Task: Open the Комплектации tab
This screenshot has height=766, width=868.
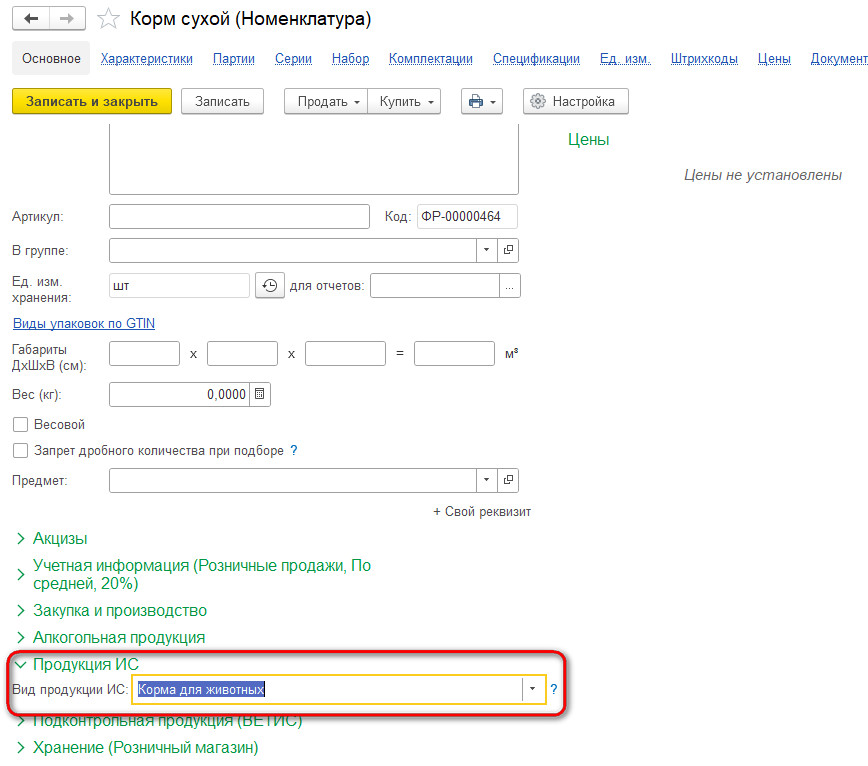Action: 431,59
